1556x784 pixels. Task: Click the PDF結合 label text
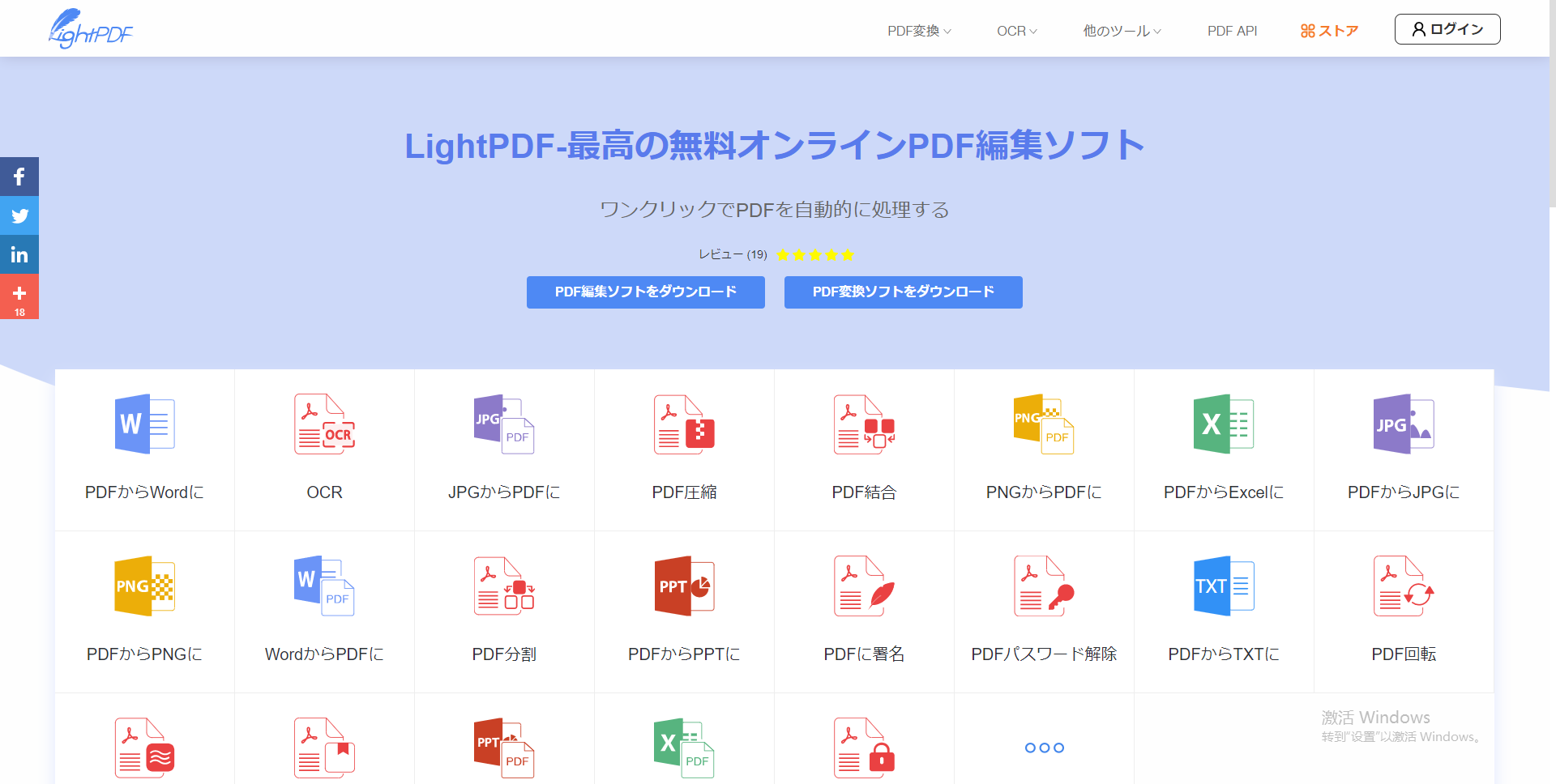[864, 492]
